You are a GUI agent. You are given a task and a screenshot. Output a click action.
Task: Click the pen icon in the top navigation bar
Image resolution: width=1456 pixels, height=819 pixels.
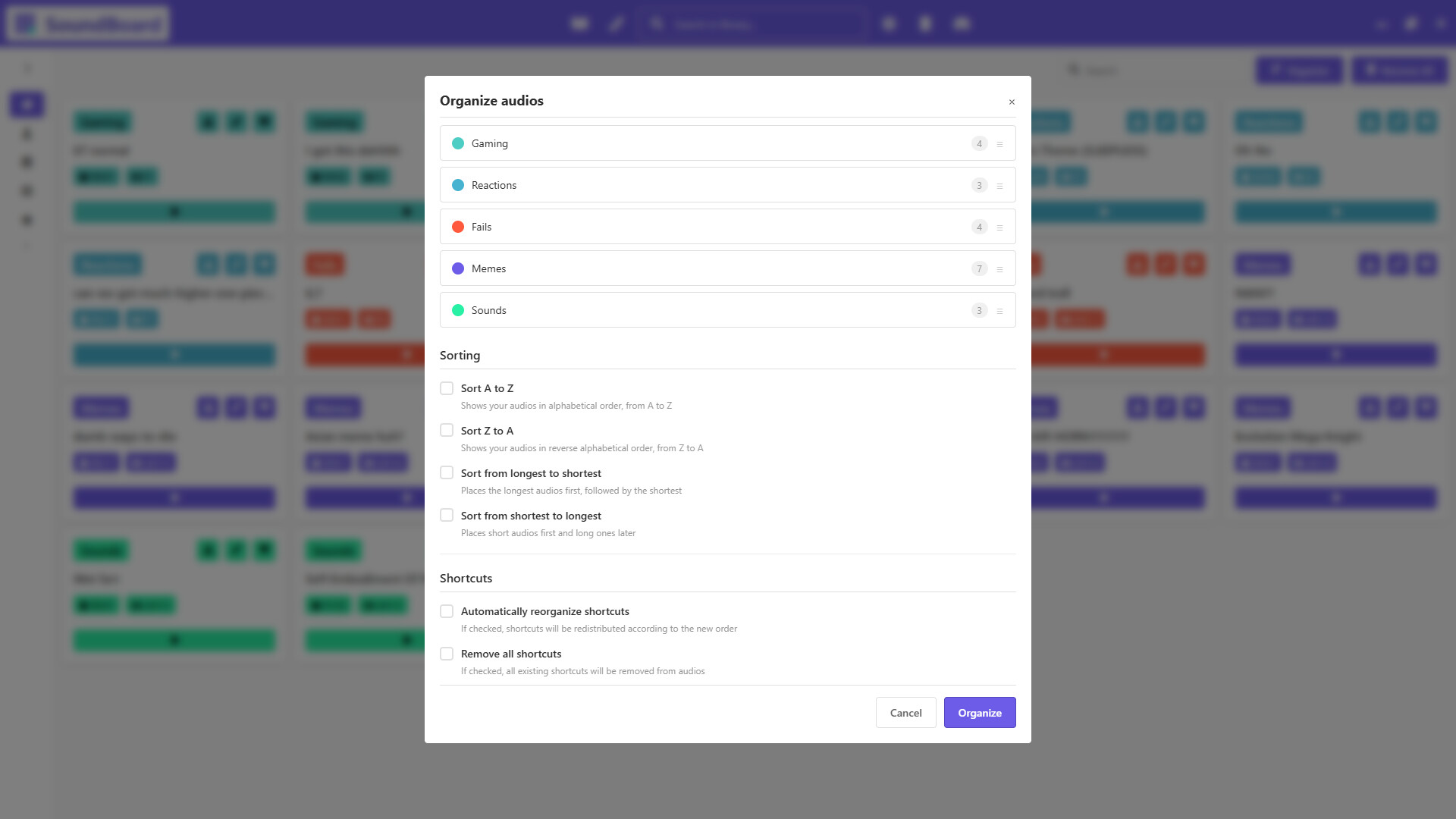pyautogui.click(x=616, y=24)
